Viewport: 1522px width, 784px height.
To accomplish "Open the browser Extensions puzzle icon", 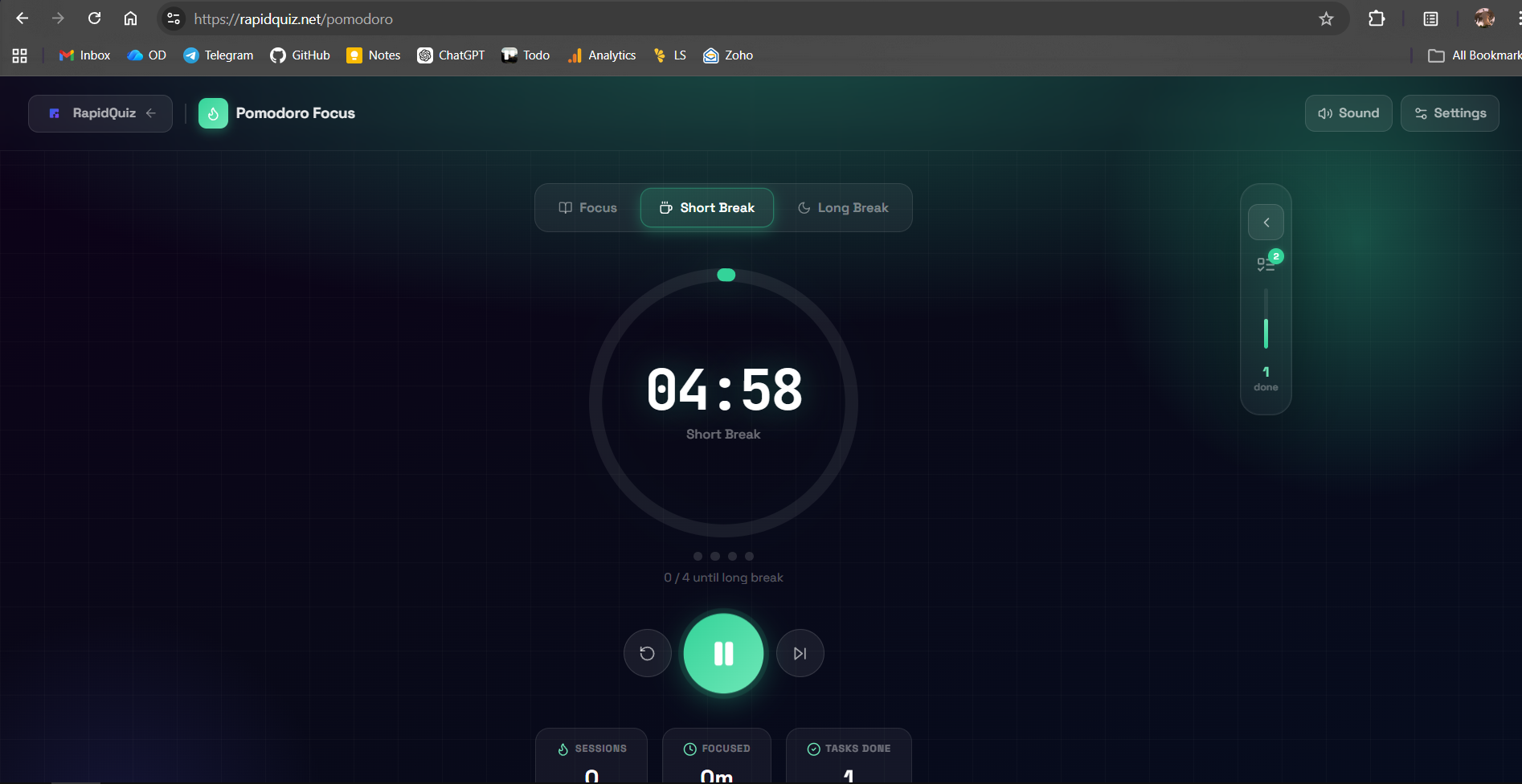I will (1376, 18).
